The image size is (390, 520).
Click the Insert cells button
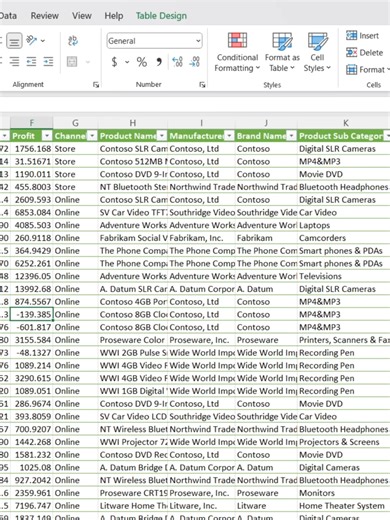(x=362, y=35)
